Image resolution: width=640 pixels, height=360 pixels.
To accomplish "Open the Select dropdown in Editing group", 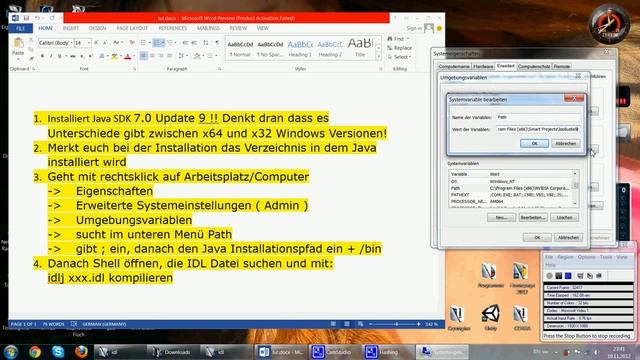I will coord(410,57).
